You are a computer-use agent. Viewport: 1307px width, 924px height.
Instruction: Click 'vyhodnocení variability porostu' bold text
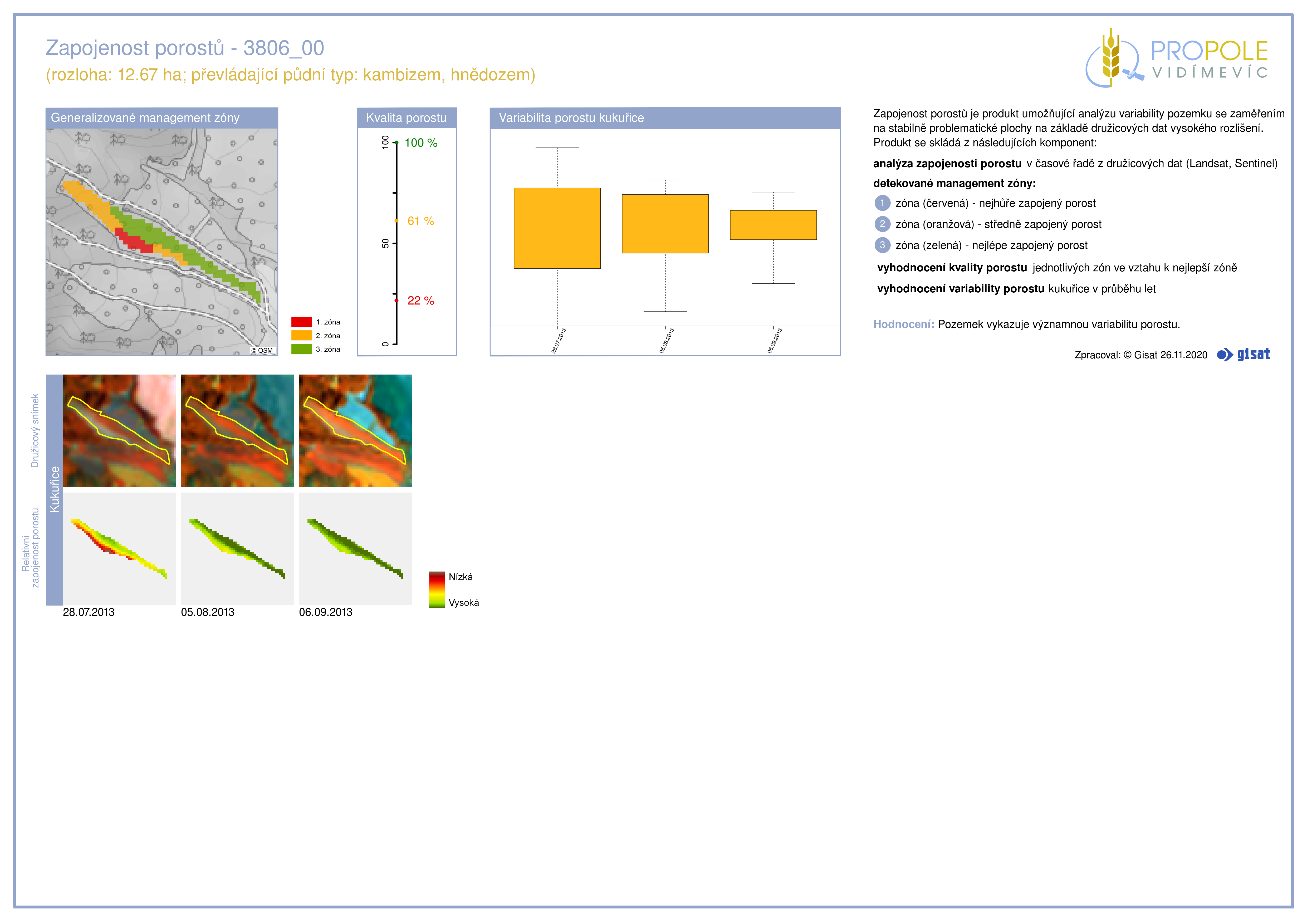click(961, 289)
